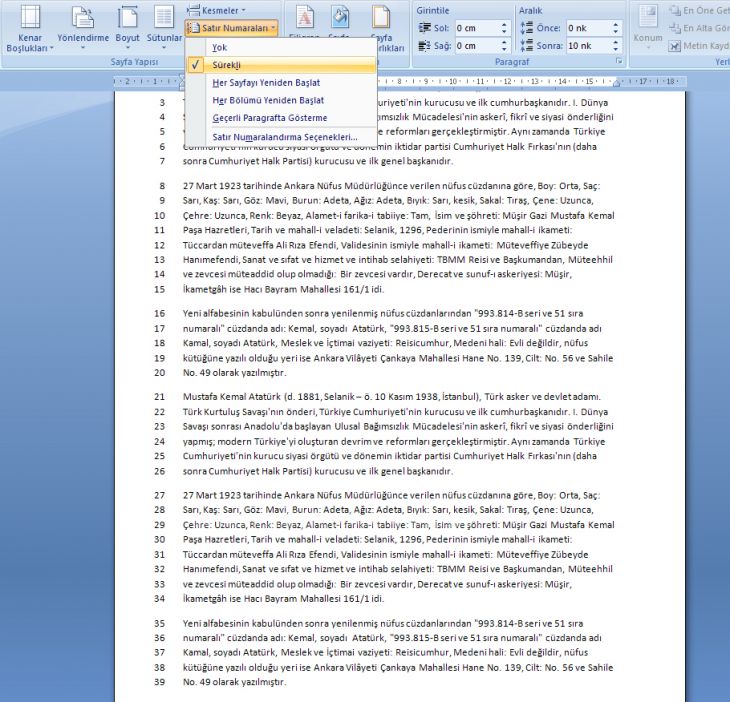Click the Girintile indent heading
Screen dimensions: 730x702
pyautogui.click(x=433, y=10)
